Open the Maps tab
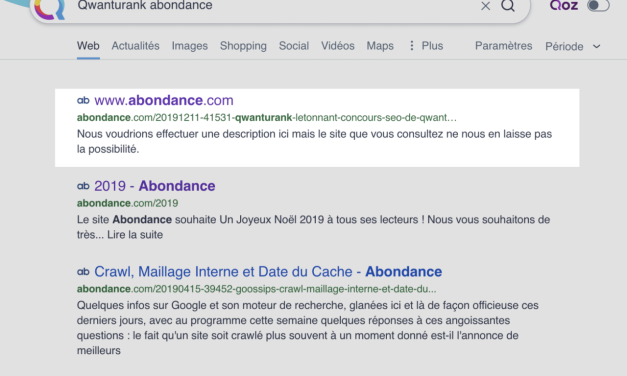Screen dimensions: 627x376 click(380, 46)
